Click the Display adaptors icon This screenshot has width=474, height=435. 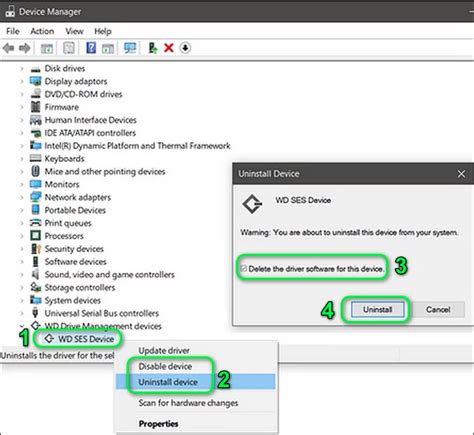[x=35, y=81]
